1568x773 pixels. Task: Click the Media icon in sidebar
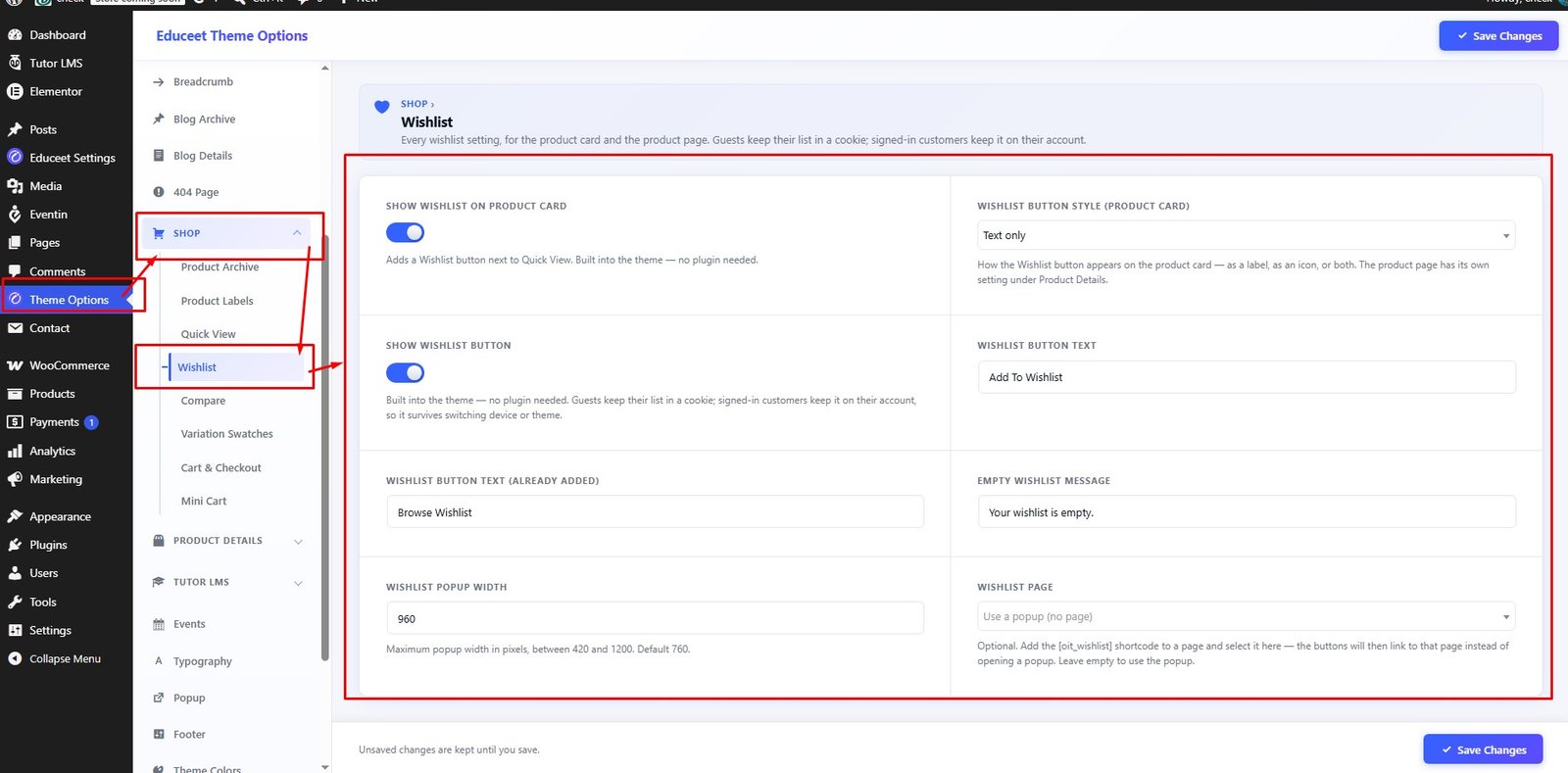pos(15,186)
